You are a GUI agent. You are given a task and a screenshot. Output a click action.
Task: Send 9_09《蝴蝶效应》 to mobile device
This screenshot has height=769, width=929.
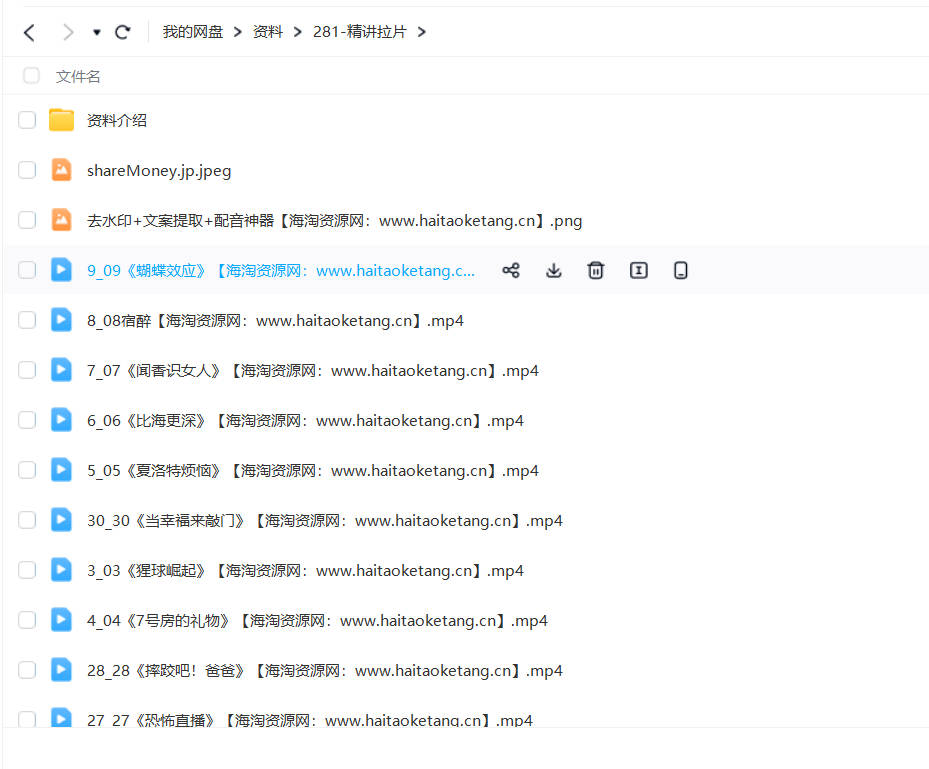click(681, 271)
